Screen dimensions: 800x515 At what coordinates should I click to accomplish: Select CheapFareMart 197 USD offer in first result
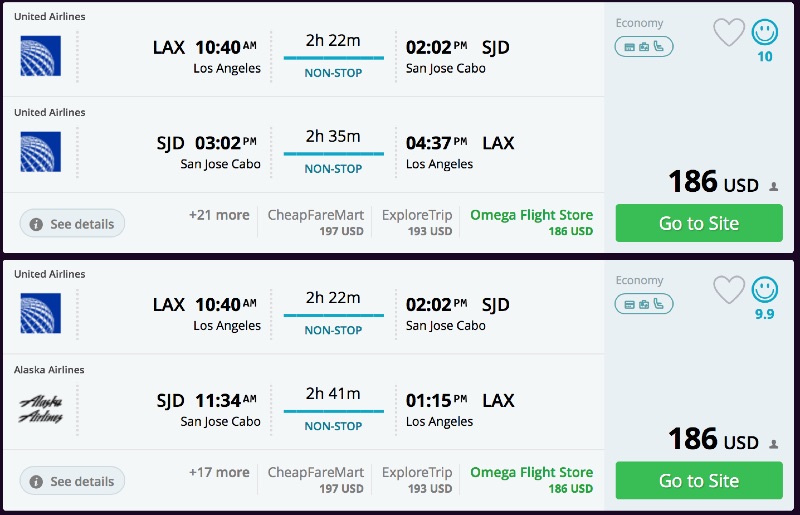pos(315,222)
